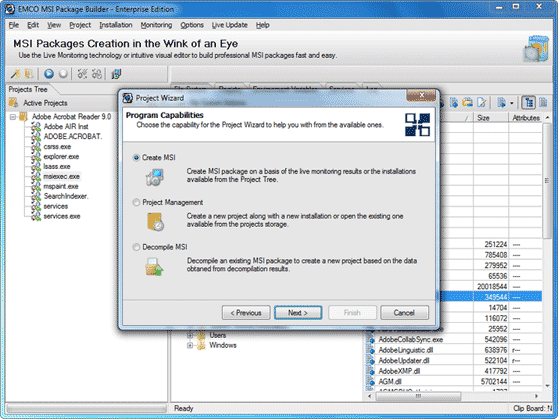
Task: Click the file list vertical scrollbar
Action: (x=547, y=181)
